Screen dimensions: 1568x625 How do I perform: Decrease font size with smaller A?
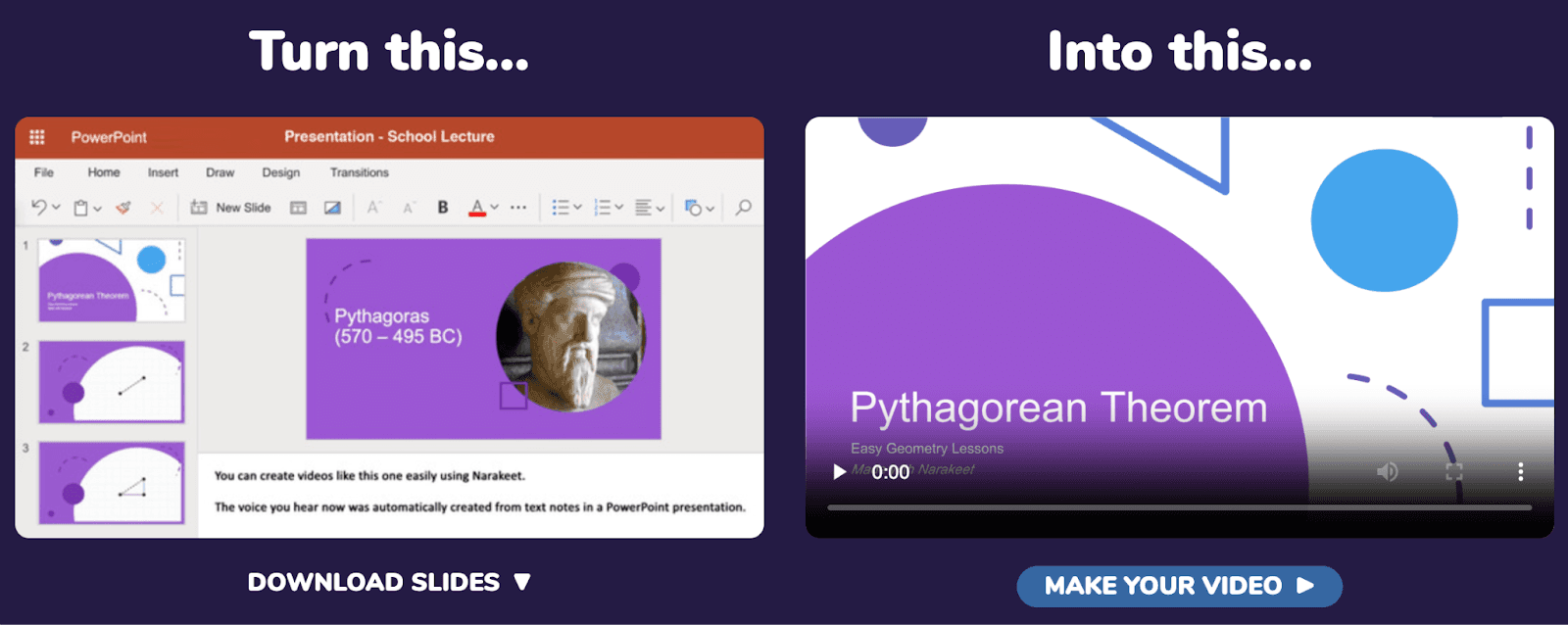409,208
